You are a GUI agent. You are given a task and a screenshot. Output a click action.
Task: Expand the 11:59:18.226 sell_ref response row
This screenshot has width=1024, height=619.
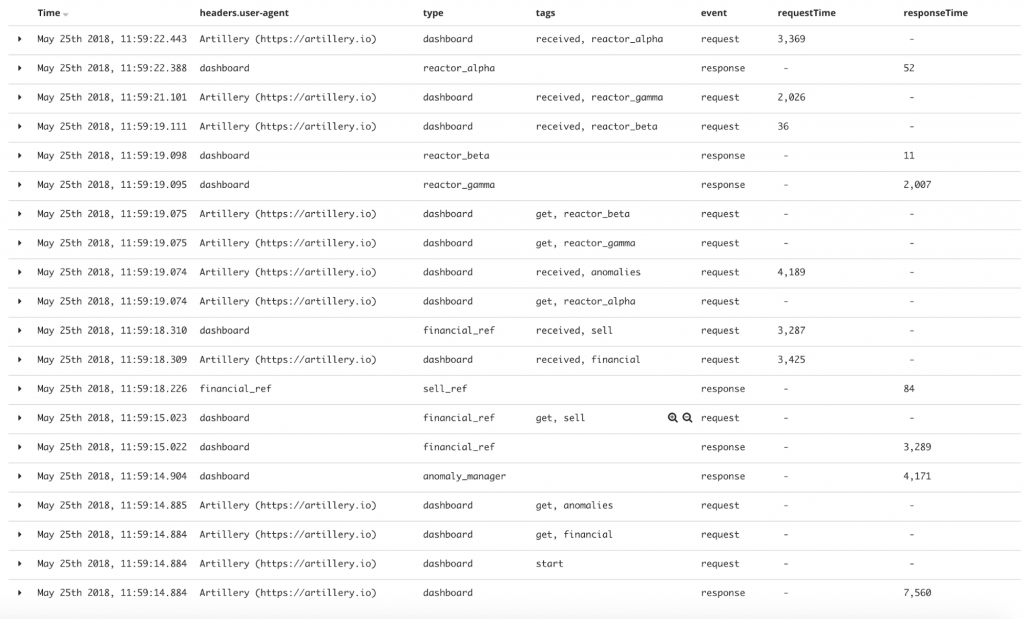tap(19, 388)
